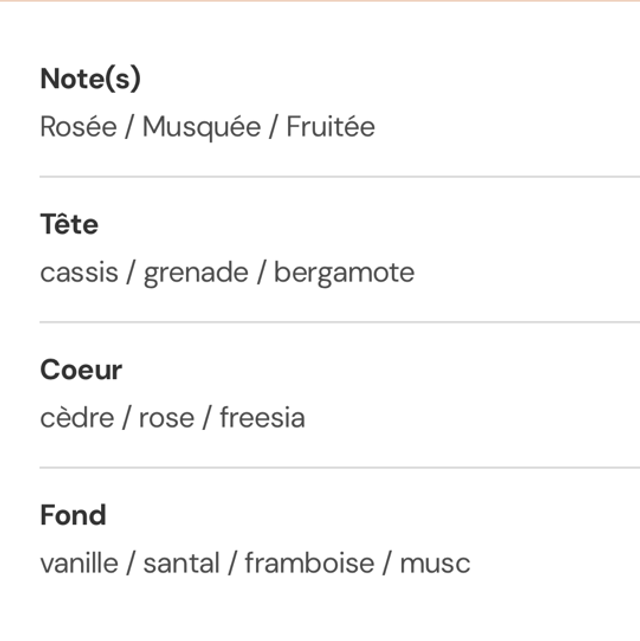This screenshot has height=641, width=640.
Task: Click the Note(s) heading
Action: coord(90,79)
